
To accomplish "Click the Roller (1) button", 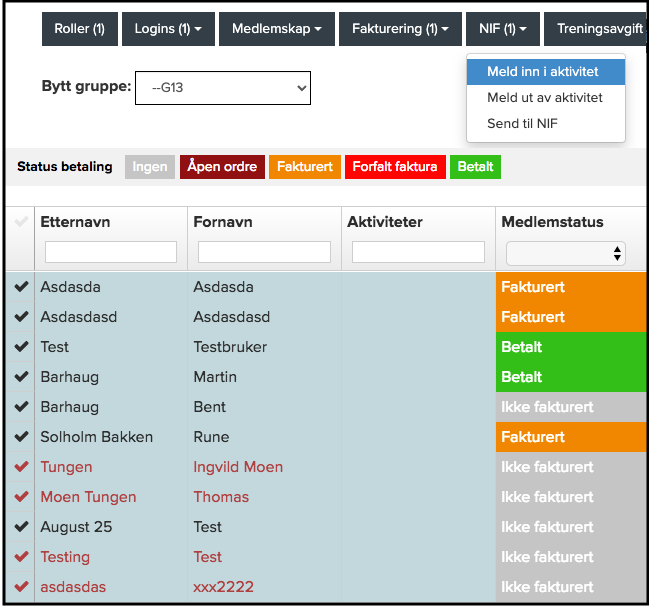I will coord(80,30).
